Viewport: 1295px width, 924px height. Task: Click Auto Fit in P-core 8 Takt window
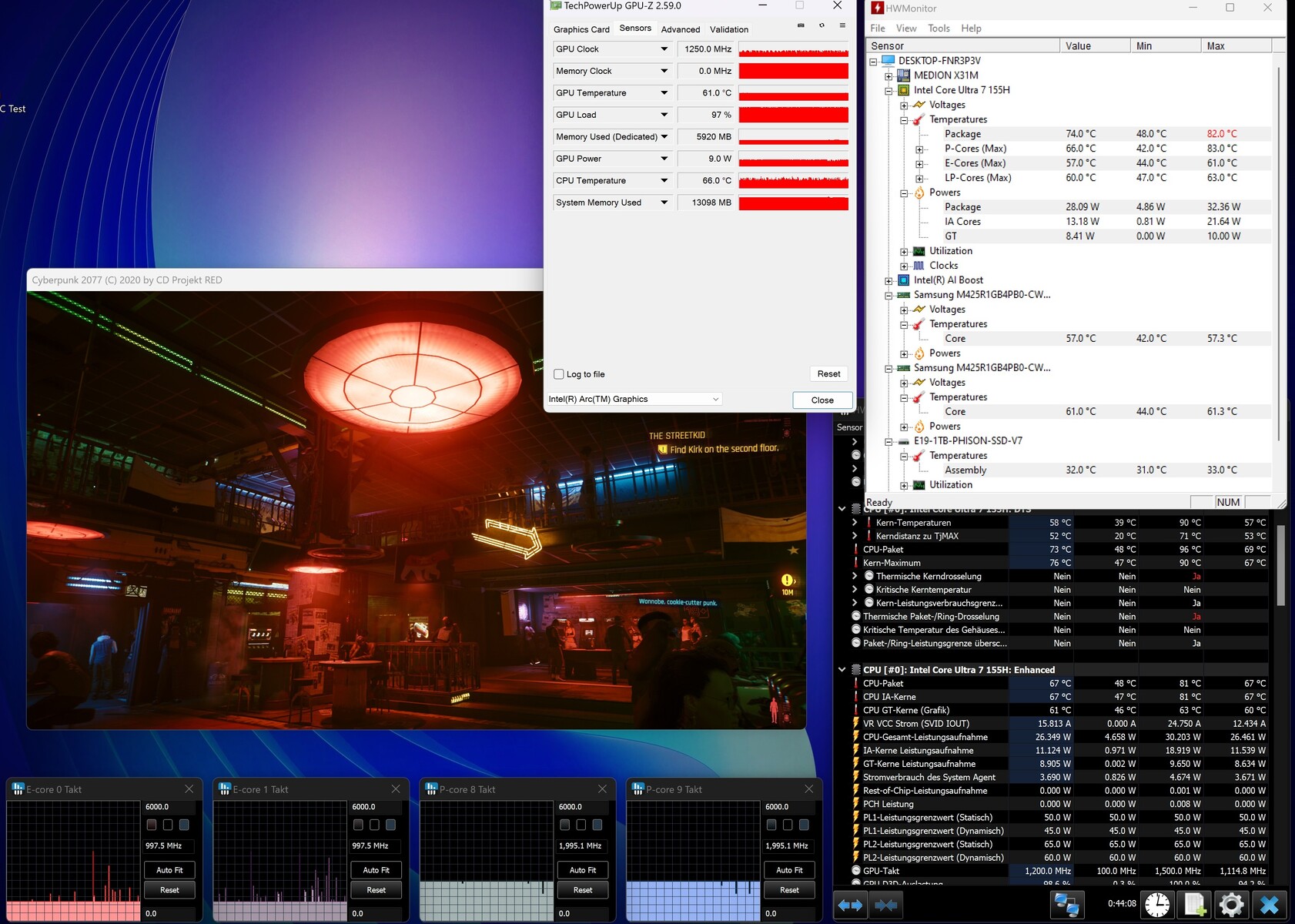583,870
